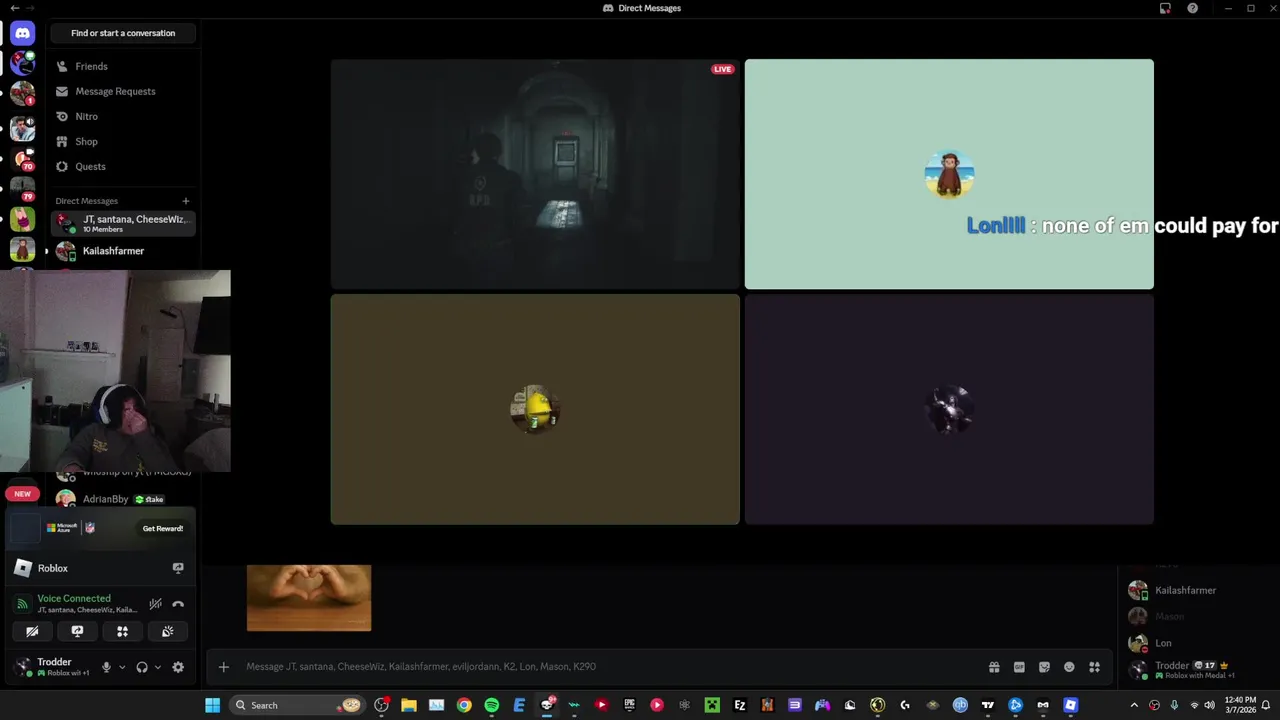The image size is (1280, 720).
Task: Select the yellow avatar call tile
Action: tap(535, 409)
